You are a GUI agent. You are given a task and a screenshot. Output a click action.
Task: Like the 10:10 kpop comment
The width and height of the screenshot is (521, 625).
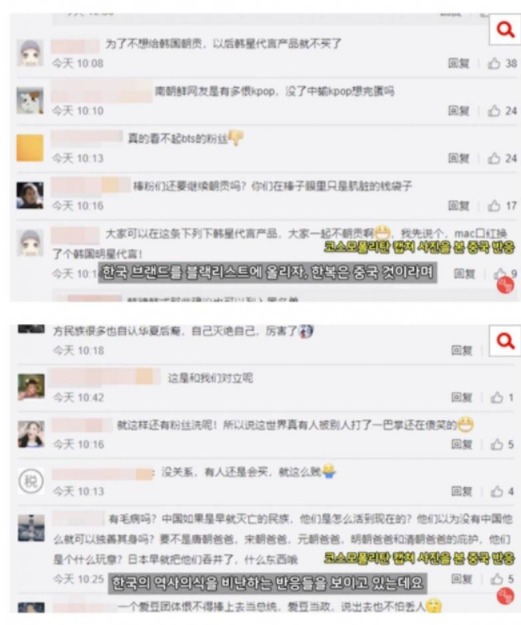coord(494,111)
